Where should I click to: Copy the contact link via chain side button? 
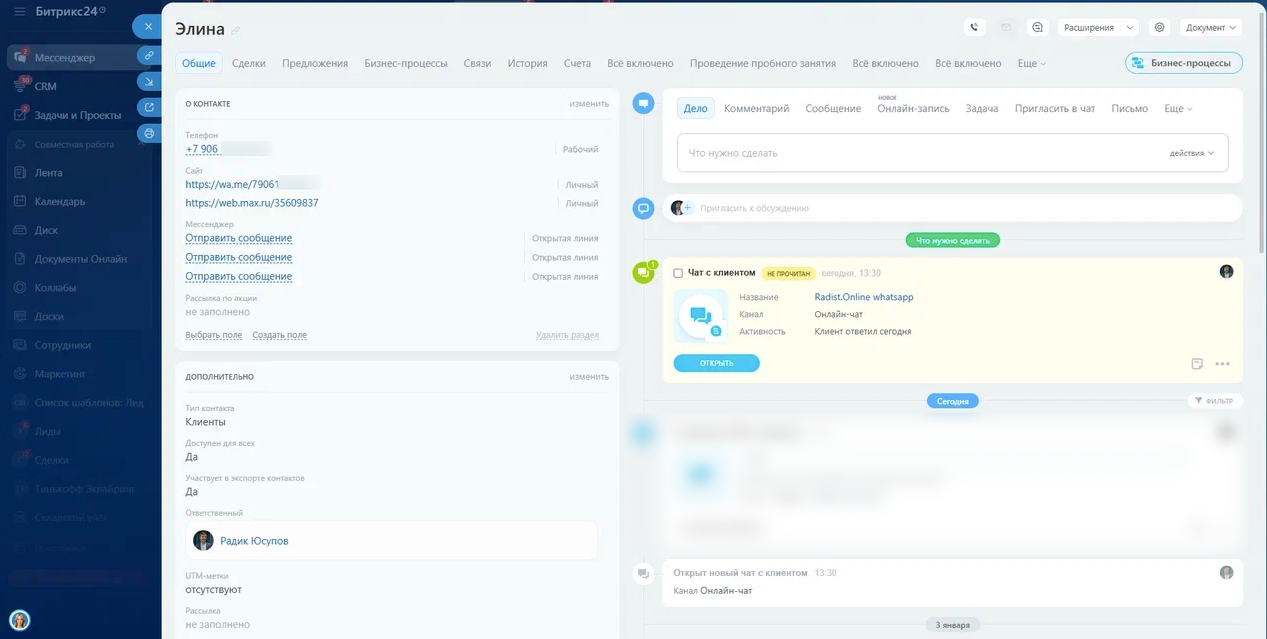tap(149, 55)
